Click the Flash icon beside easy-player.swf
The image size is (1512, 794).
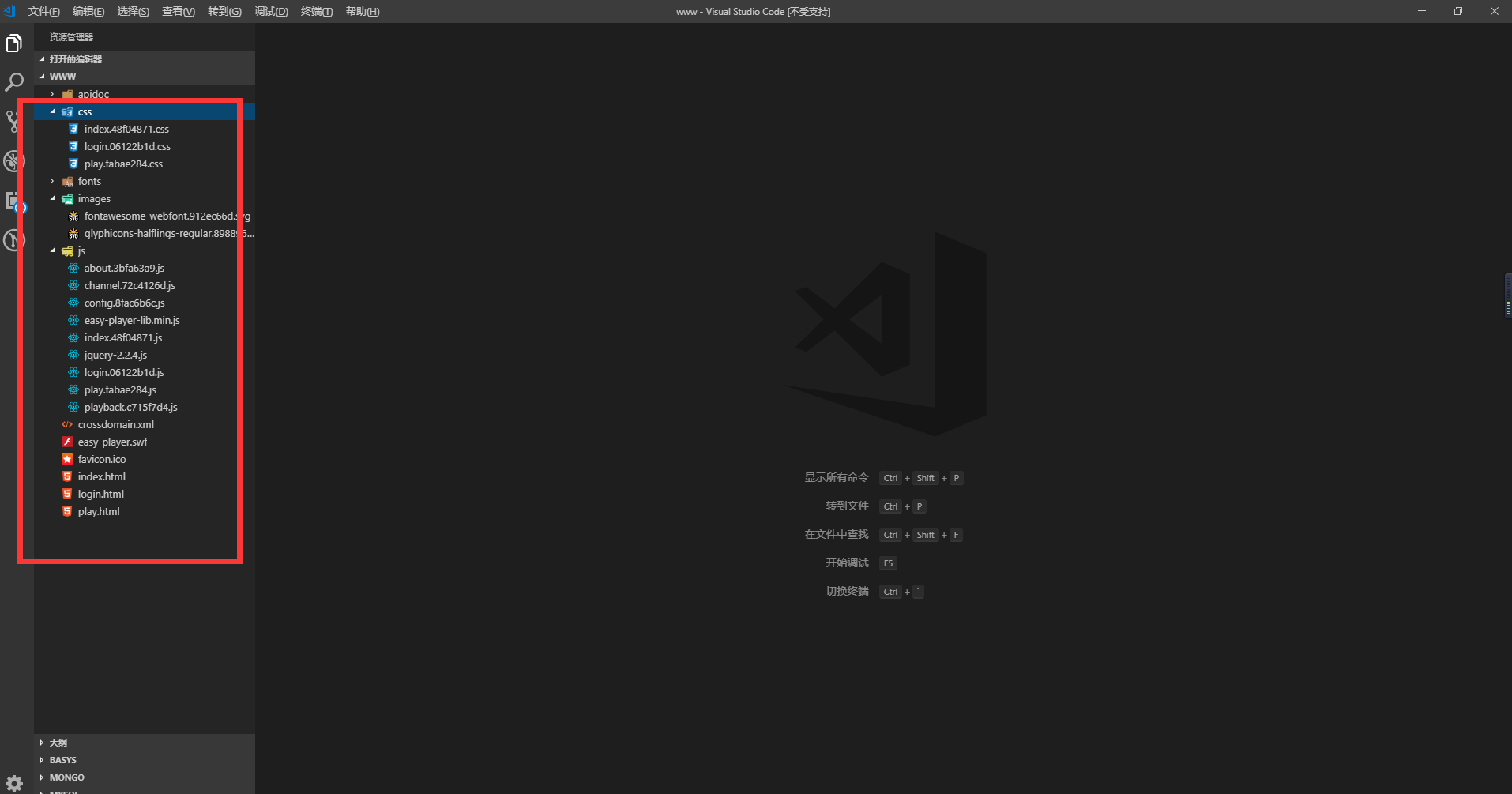tap(67, 442)
